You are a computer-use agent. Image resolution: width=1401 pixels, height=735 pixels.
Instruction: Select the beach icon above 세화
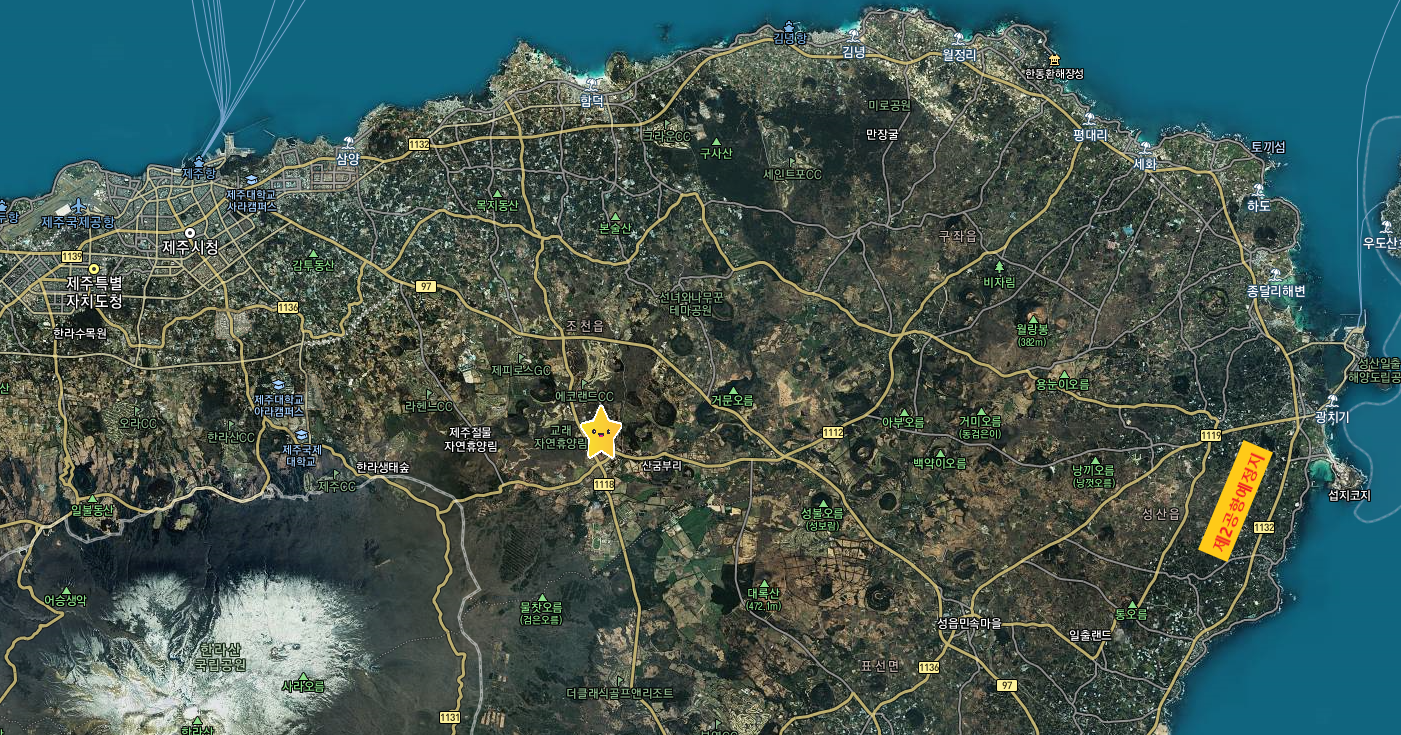1145,149
